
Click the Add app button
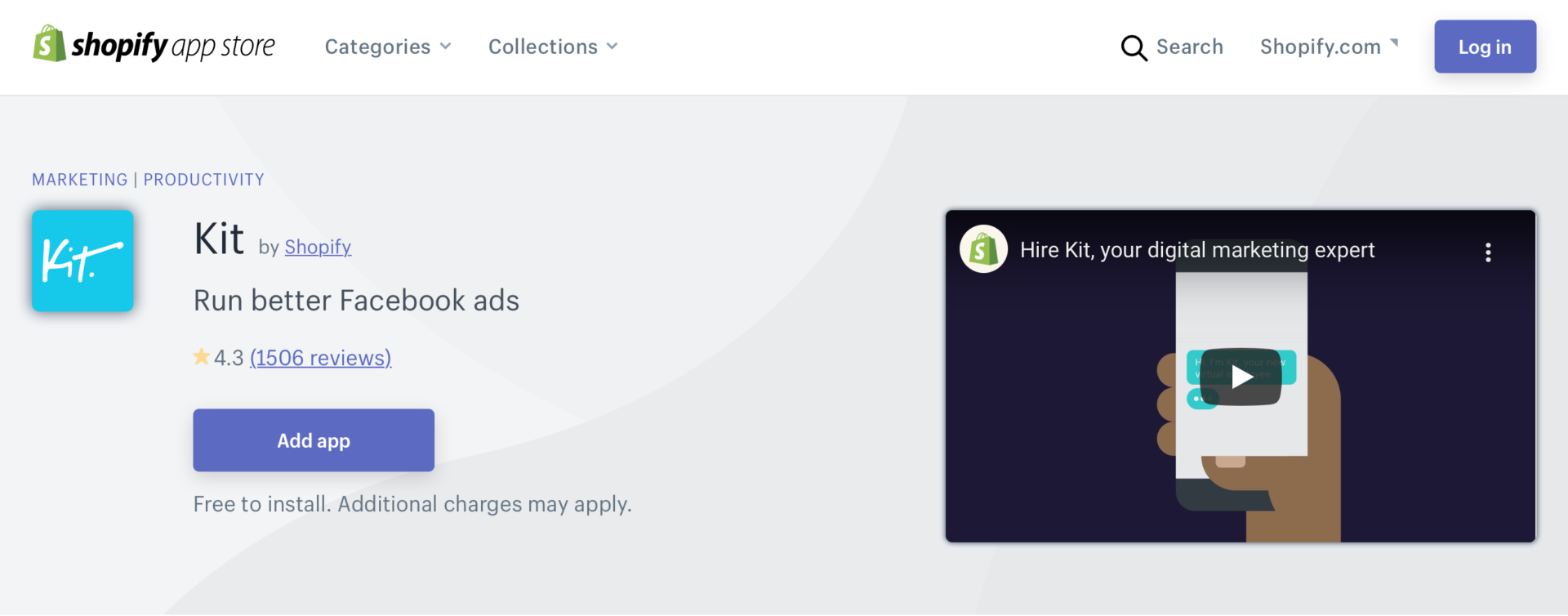314,440
